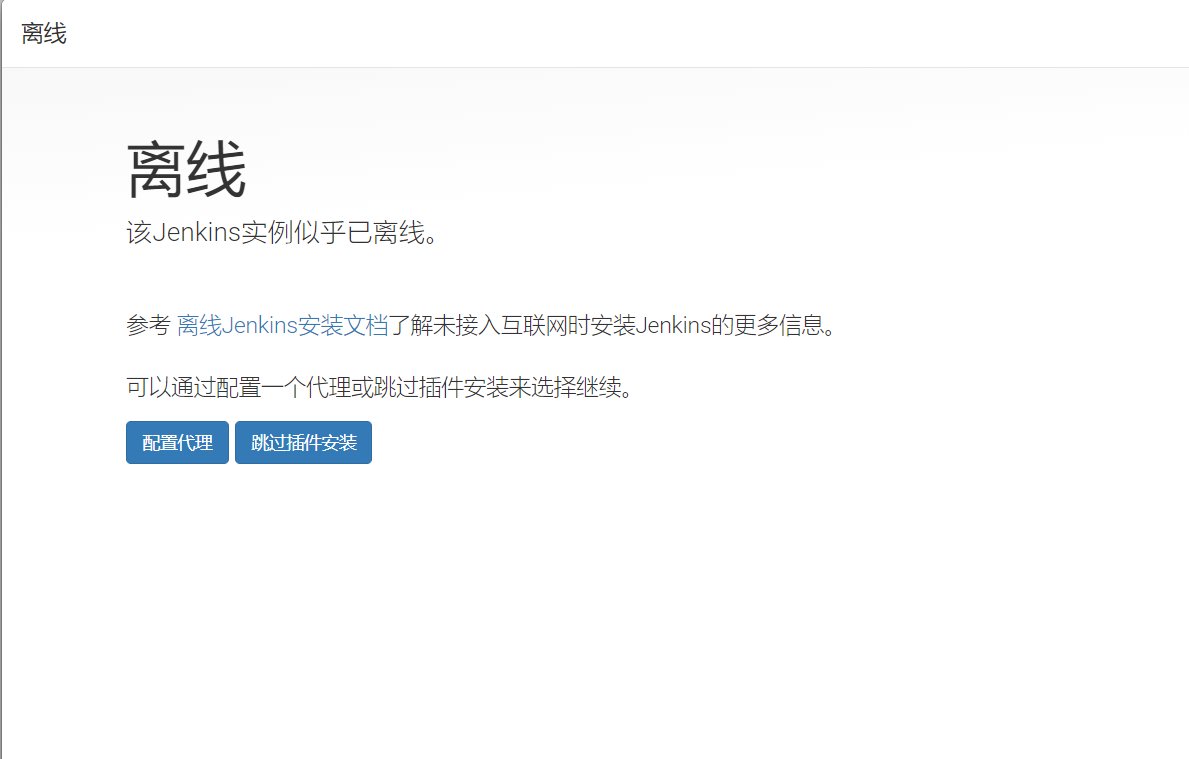Screen dimensions: 1189x759
Task: Click text 了解未接入互联网时安装Jenkins的更多信息。
Action: [612, 325]
